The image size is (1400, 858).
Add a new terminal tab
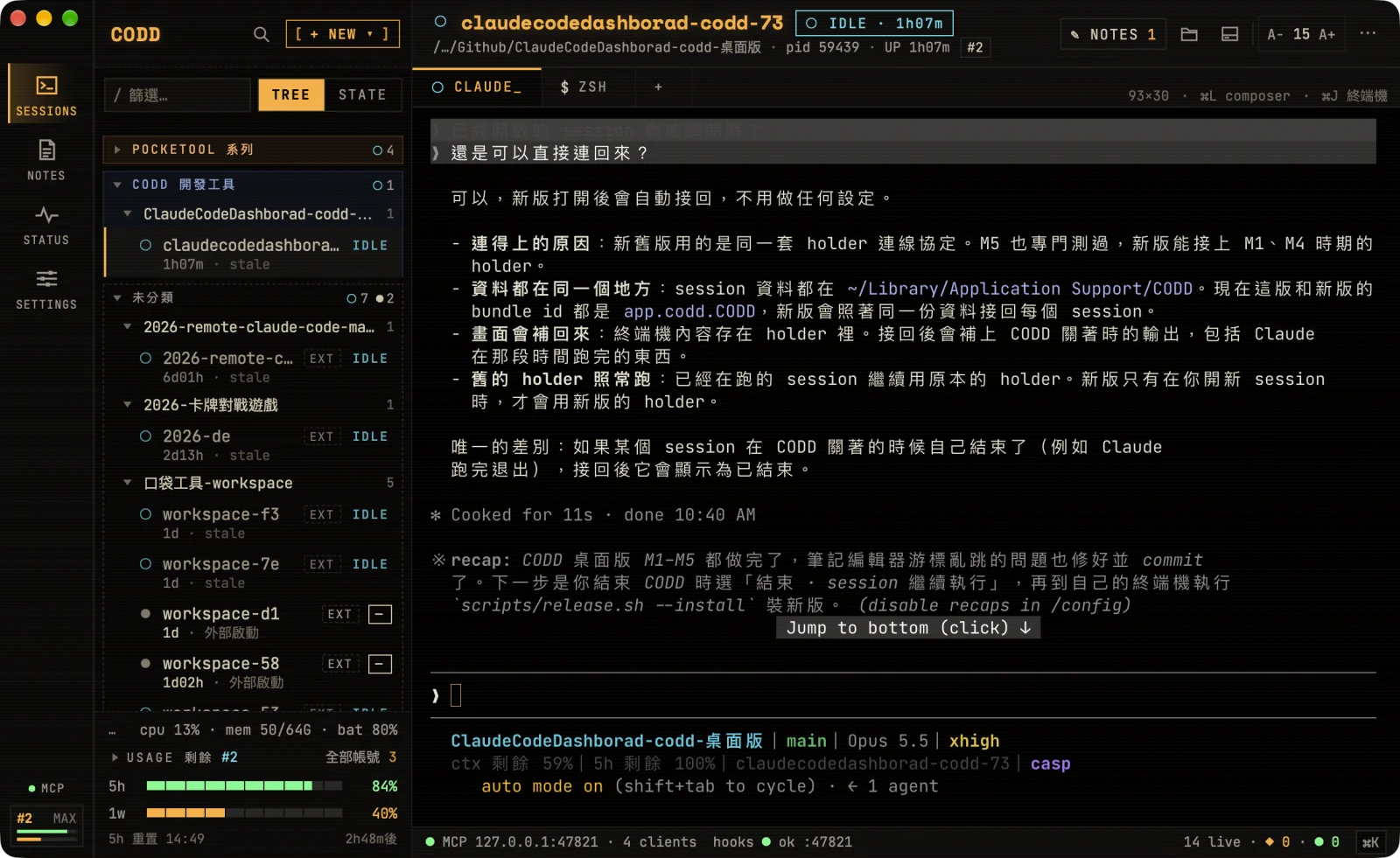pyautogui.click(x=658, y=87)
